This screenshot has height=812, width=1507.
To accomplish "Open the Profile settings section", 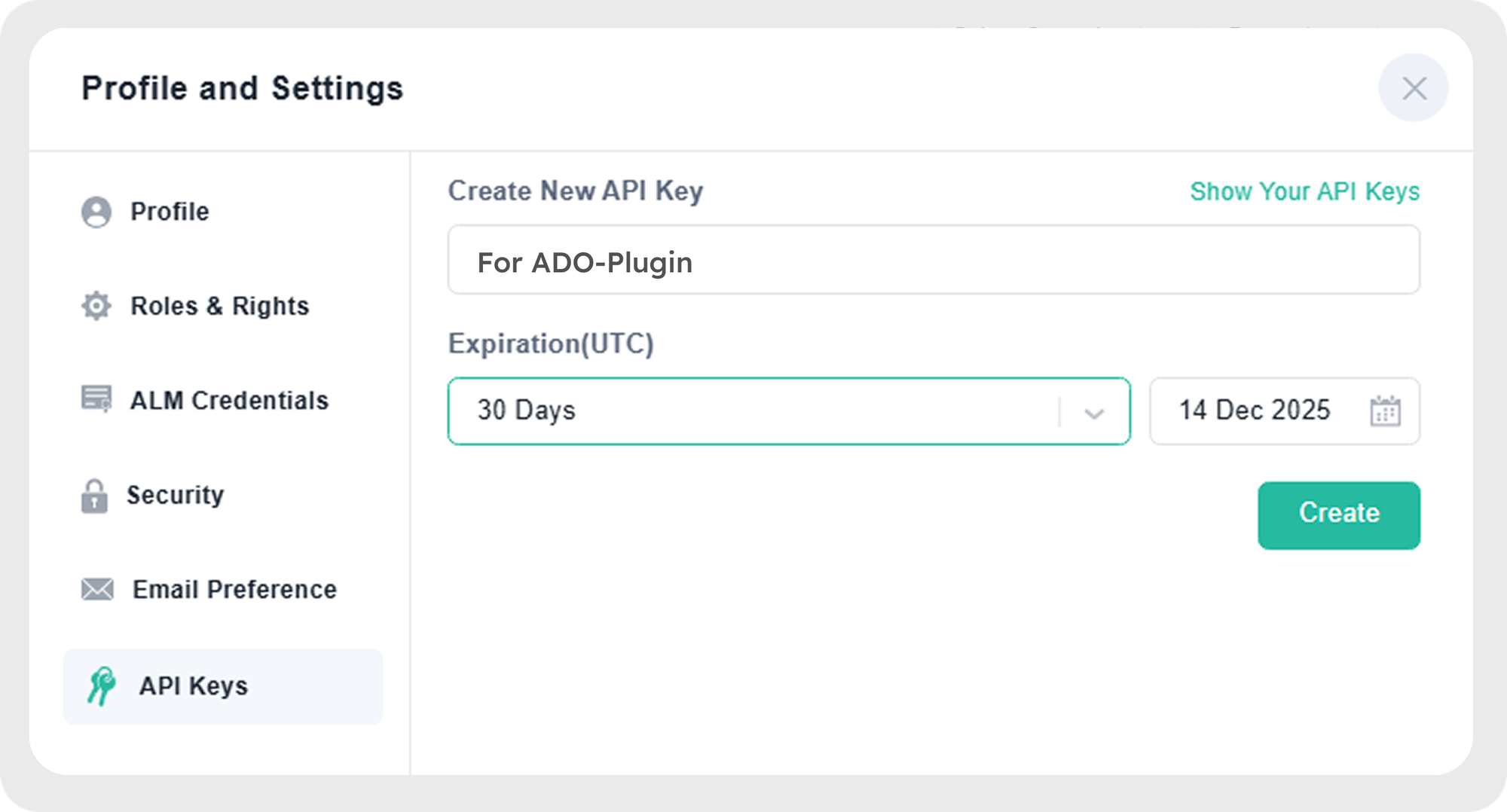I will pyautogui.click(x=170, y=212).
